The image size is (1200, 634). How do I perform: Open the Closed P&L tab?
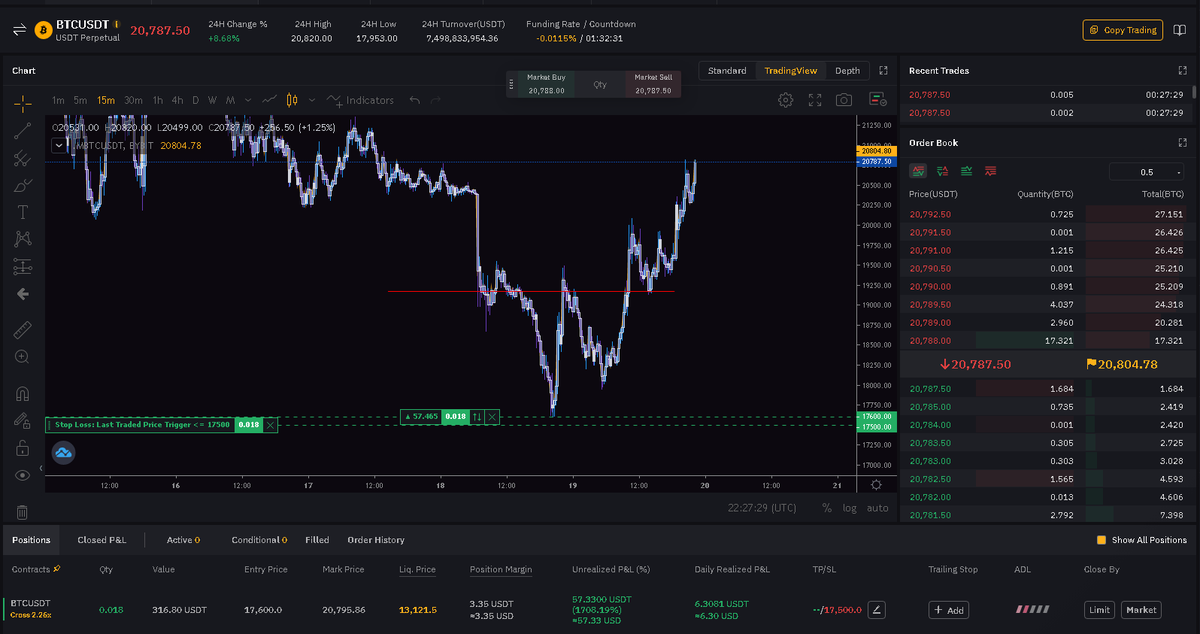[102, 540]
